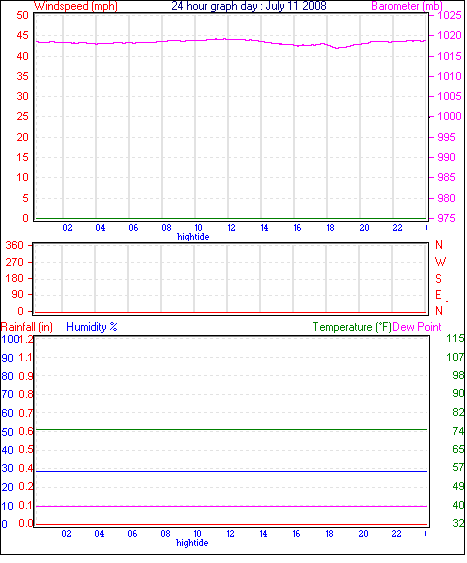Click the Windspeed (mph) axis label
Image resolution: width=467 pixels, height=563 pixels.
click(x=76, y=6)
